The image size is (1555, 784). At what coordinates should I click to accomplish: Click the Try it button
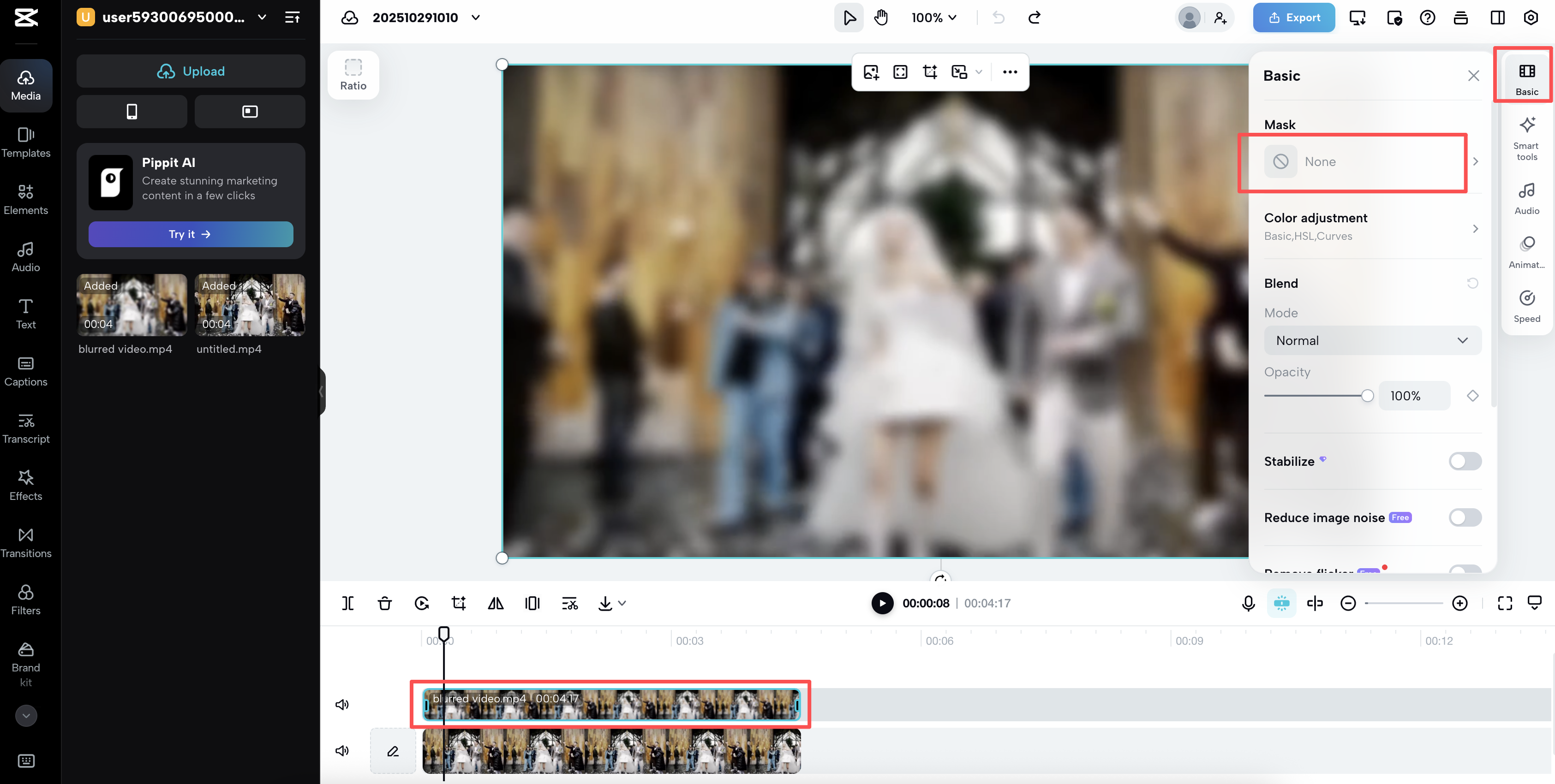tap(191, 234)
